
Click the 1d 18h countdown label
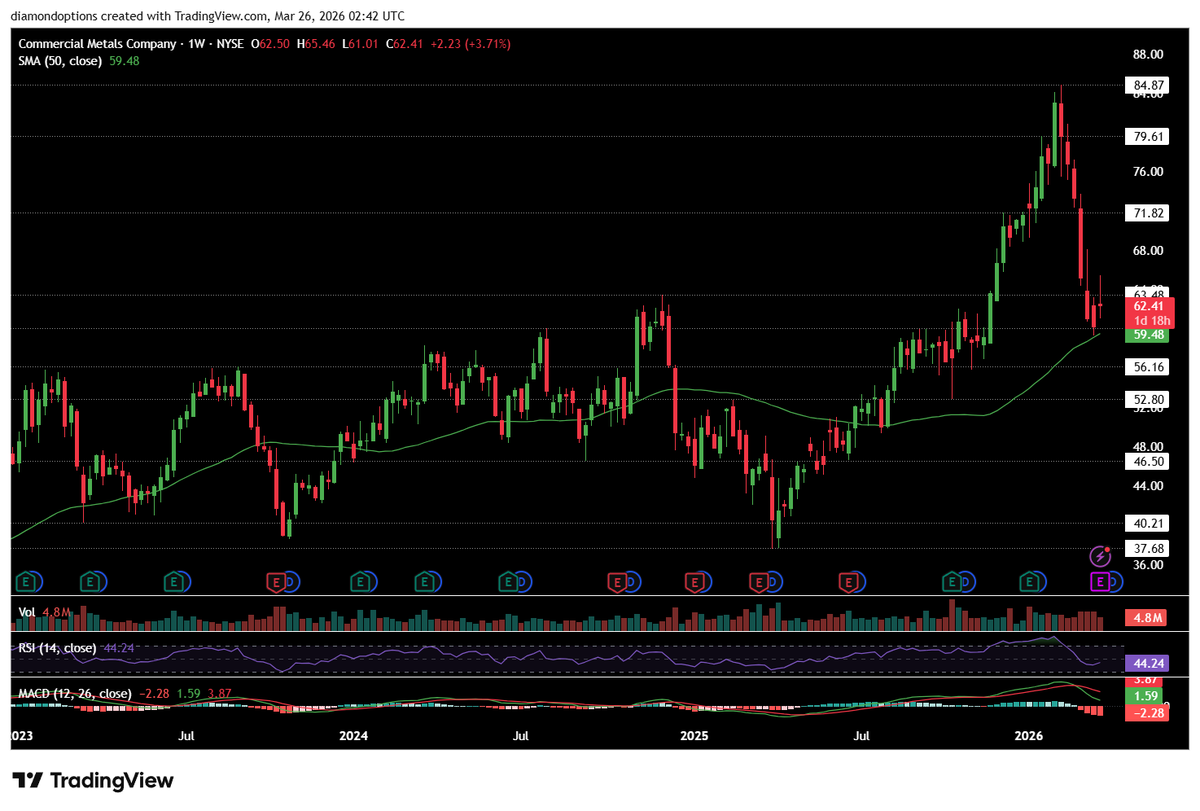click(1150, 320)
